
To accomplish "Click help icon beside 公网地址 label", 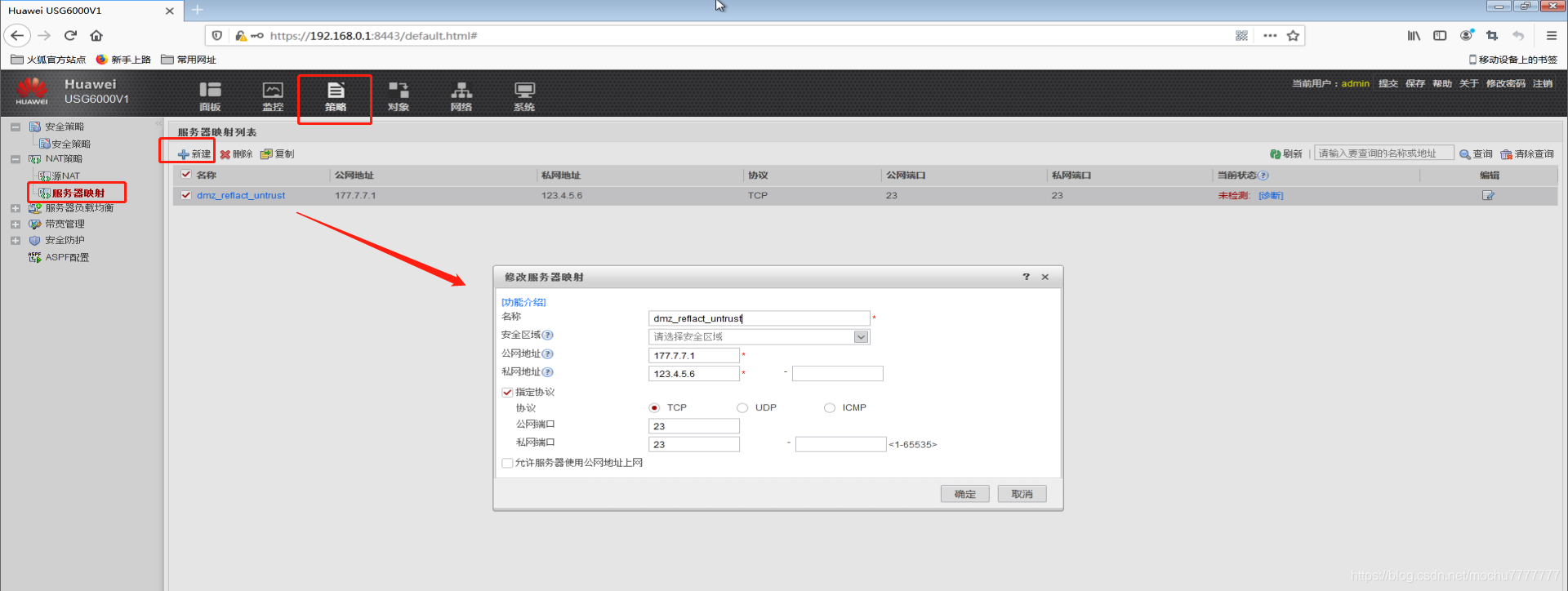I will tap(548, 354).
